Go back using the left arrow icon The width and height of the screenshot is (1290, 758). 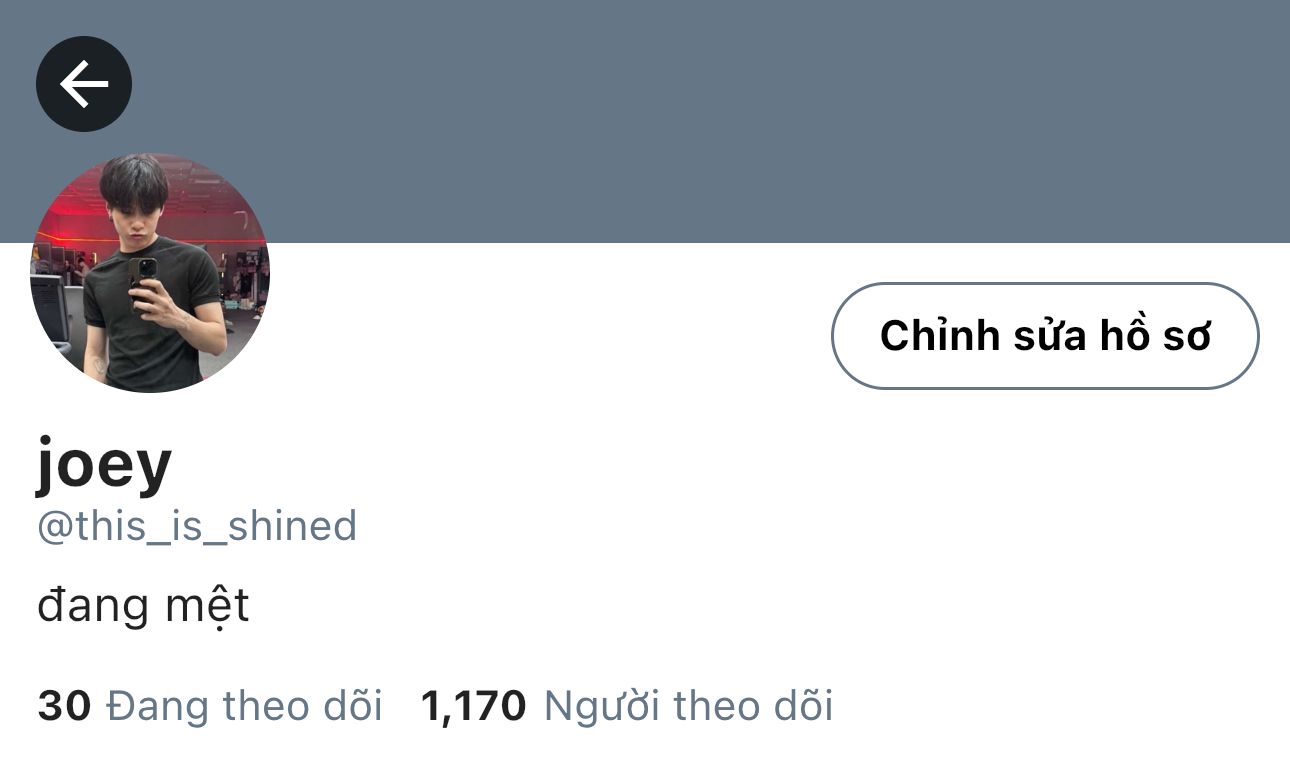click(84, 84)
